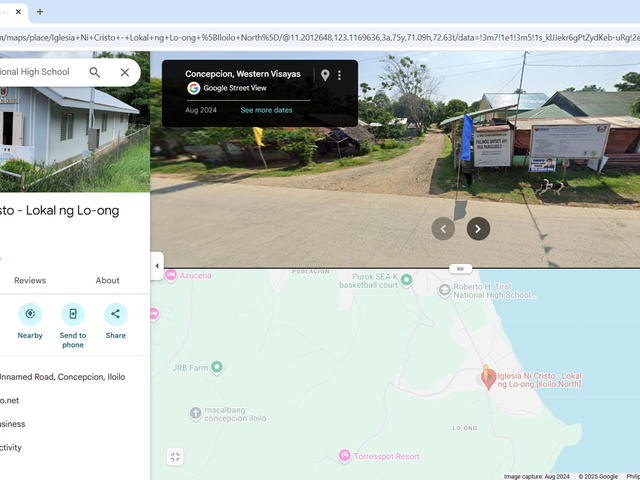Click the JRB Farm map marker

pyautogui.click(x=217, y=367)
